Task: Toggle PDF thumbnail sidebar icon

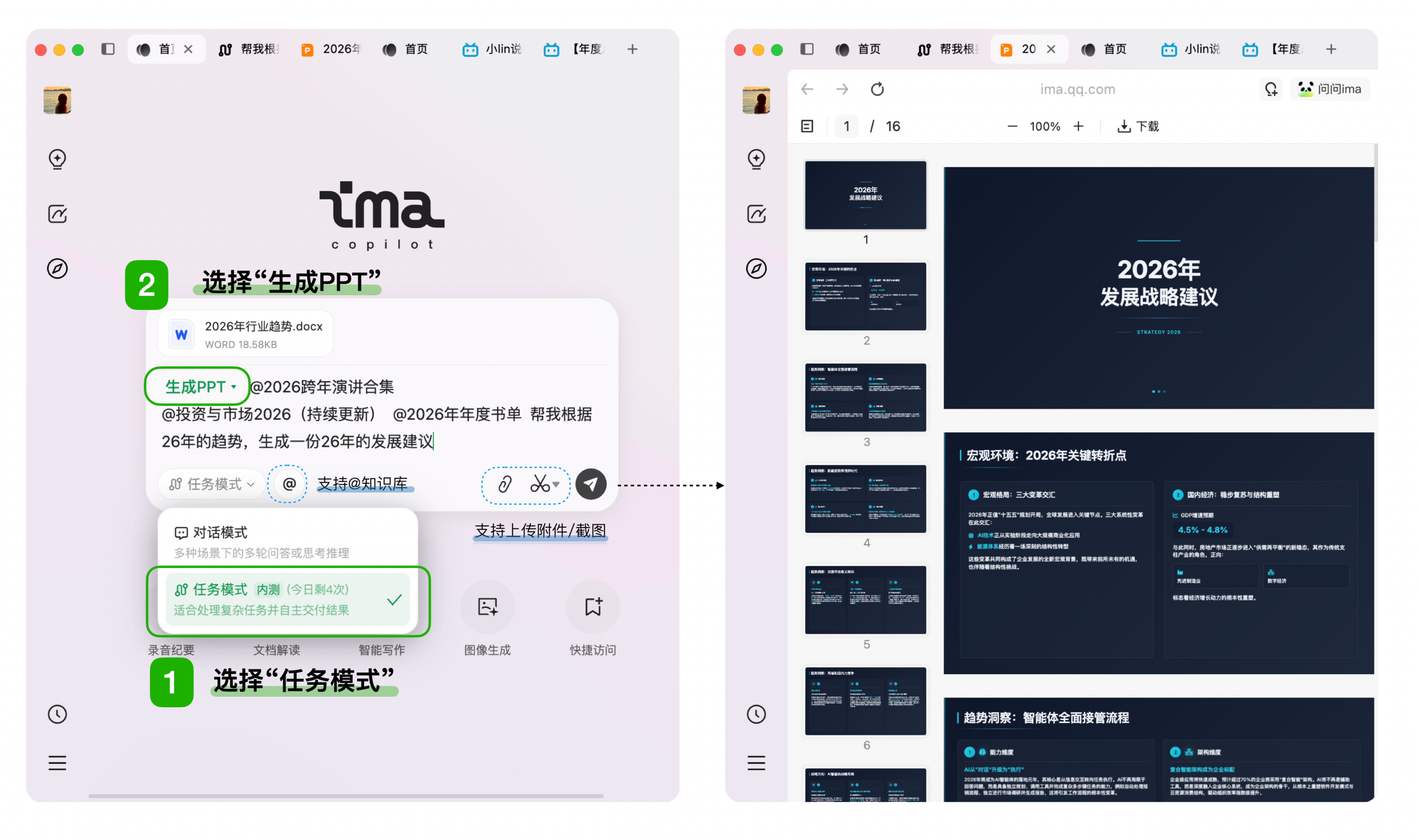Action: (x=807, y=126)
